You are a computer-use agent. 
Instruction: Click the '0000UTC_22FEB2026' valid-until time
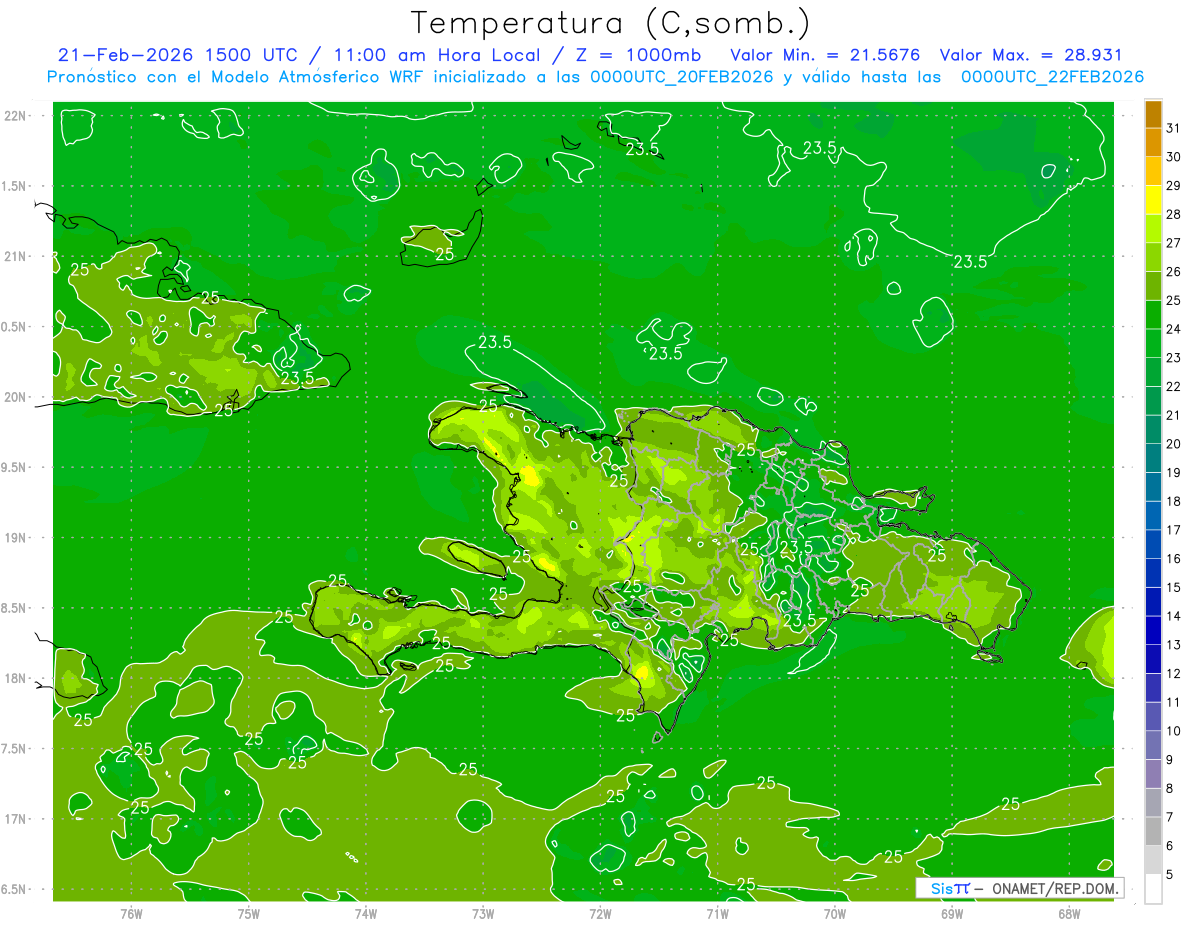pyautogui.click(x=1052, y=77)
